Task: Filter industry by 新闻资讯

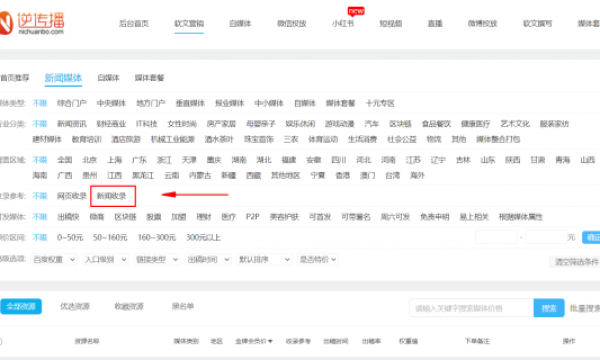Action: (x=72, y=124)
